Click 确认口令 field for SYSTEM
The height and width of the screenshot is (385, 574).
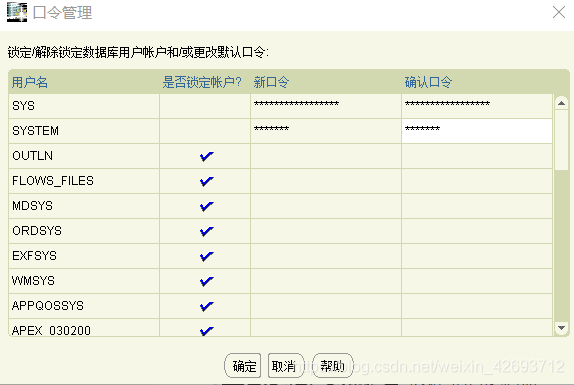point(477,131)
